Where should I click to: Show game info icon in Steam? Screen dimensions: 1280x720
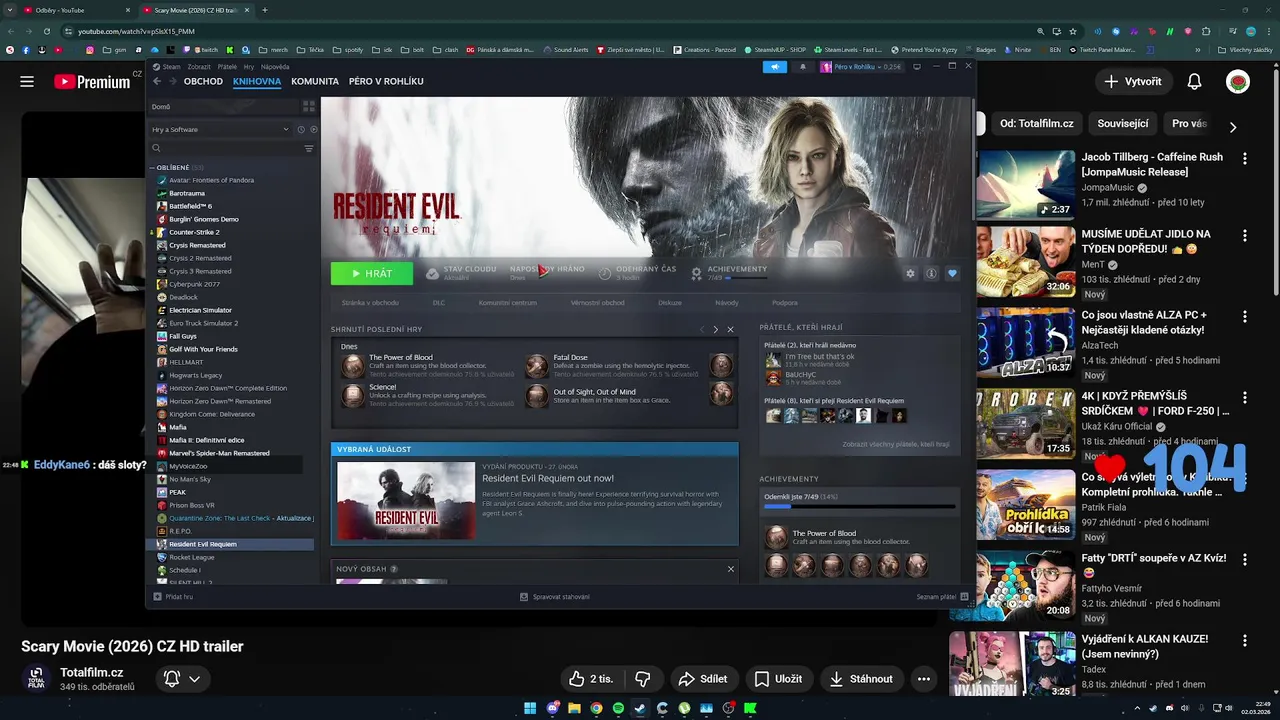pos(931,273)
